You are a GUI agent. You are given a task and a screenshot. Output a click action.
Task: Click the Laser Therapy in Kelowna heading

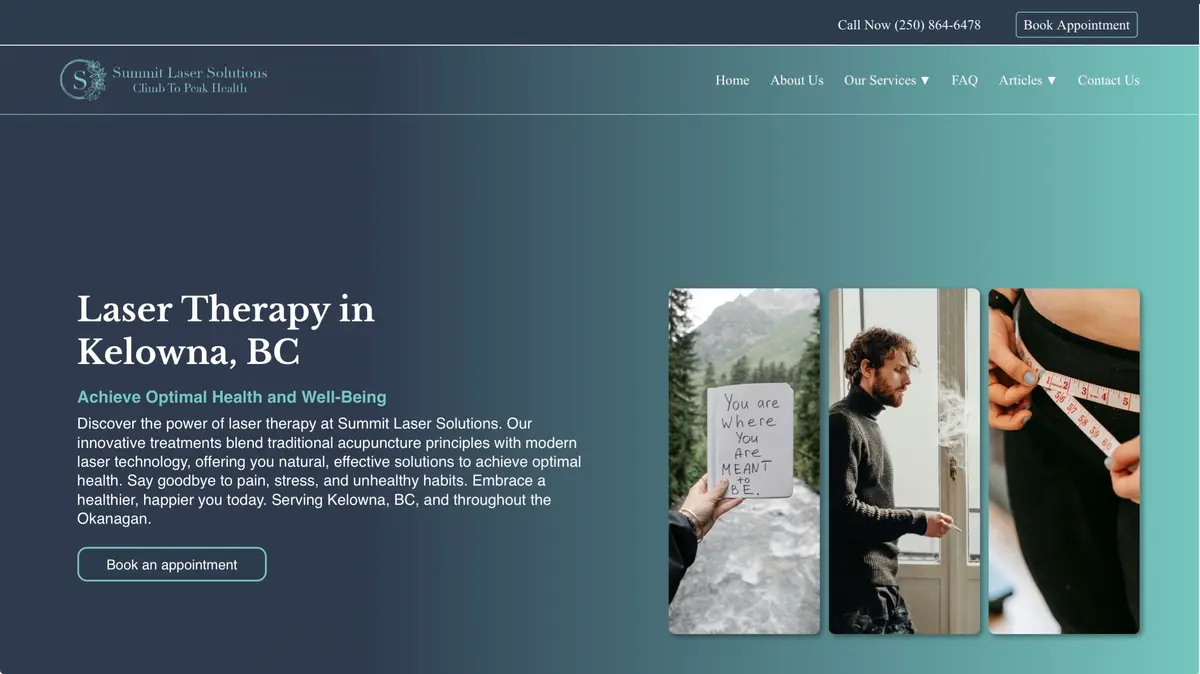tap(226, 330)
